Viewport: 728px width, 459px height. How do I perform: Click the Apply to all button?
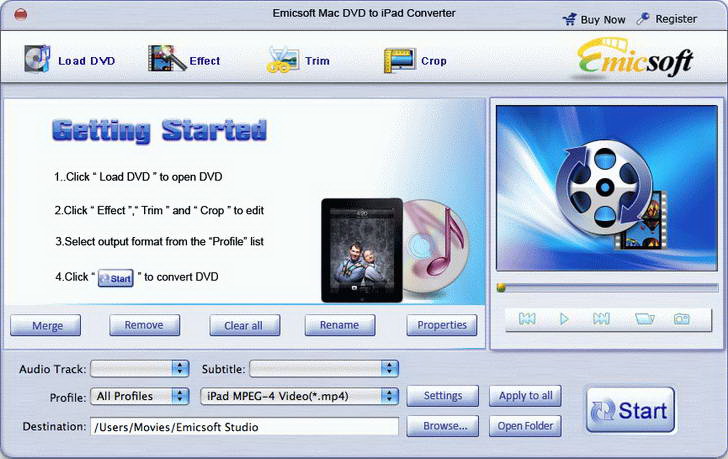tap(525, 396)
